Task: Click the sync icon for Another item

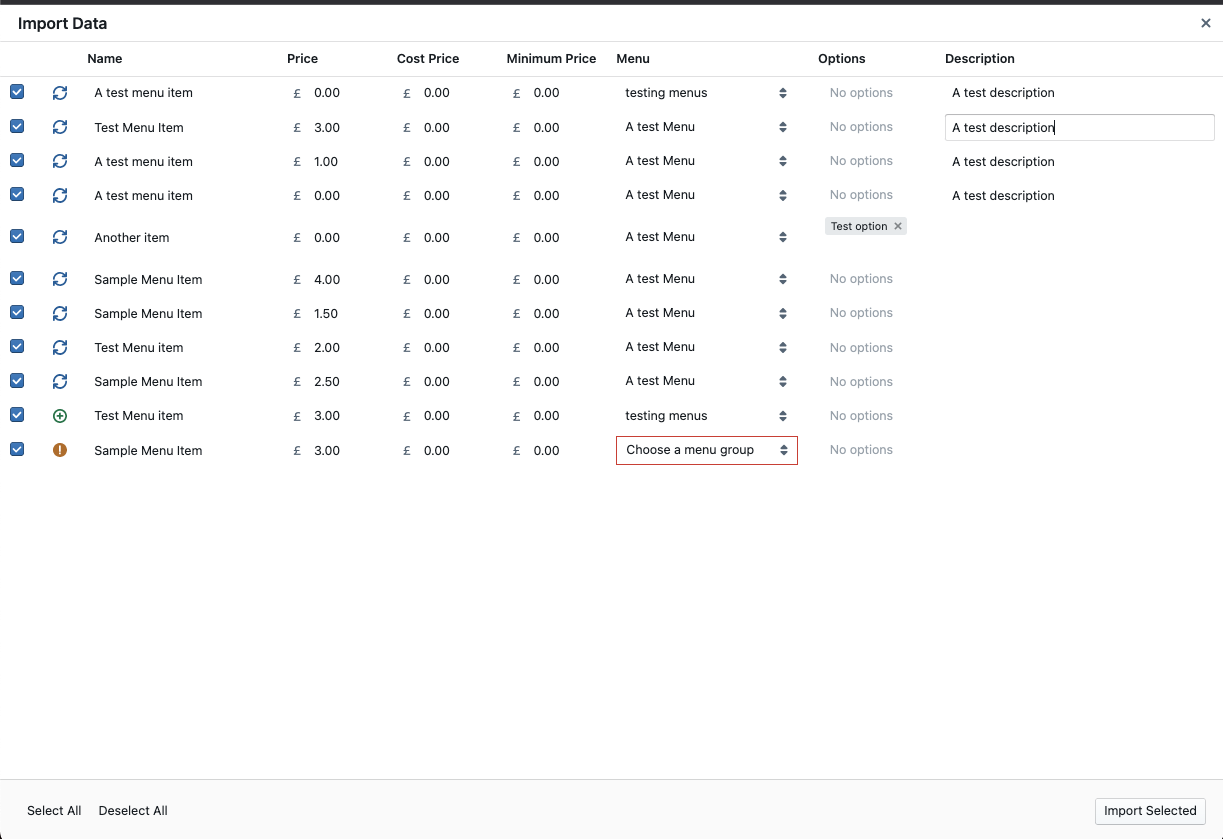Action: (x=60, y=237)
